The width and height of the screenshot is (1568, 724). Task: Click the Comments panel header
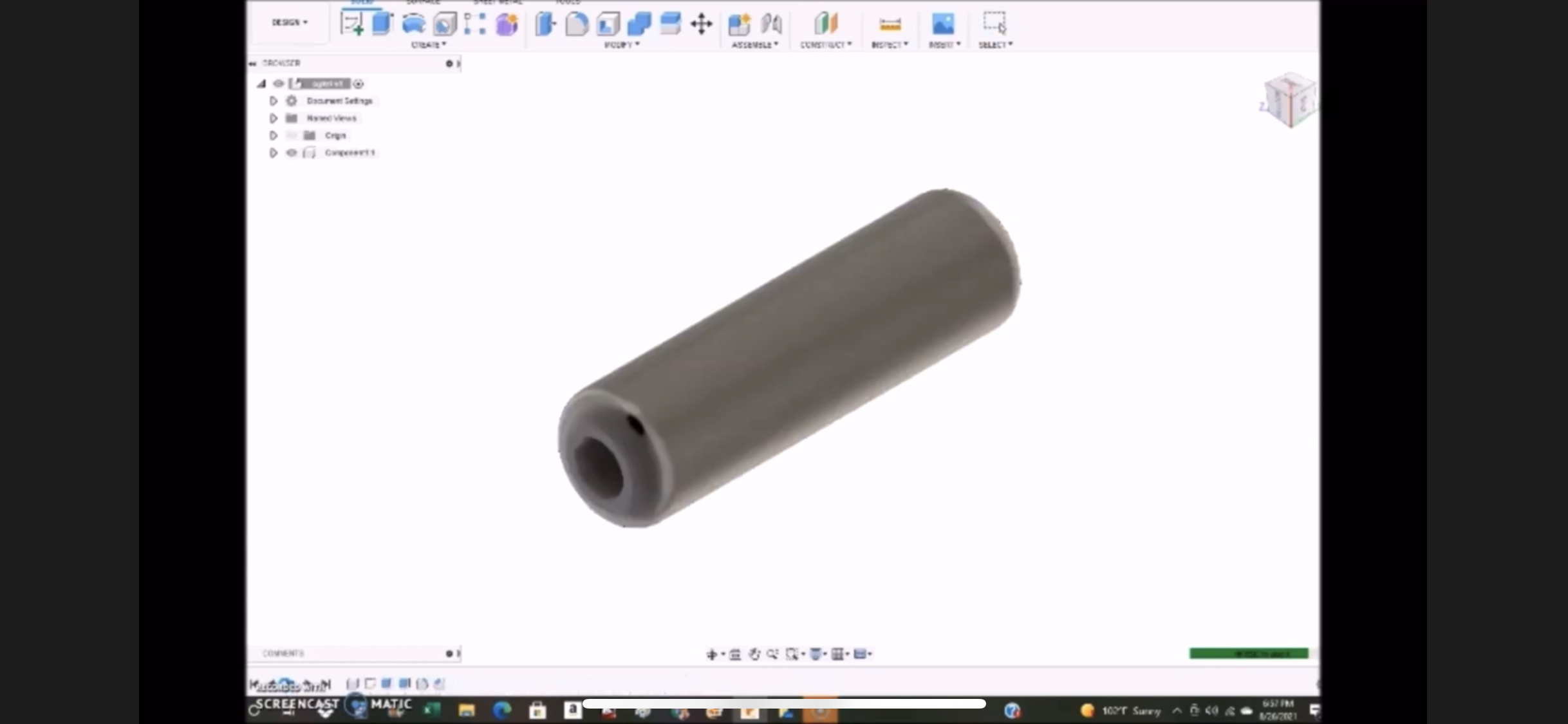[x=283, y=653]
